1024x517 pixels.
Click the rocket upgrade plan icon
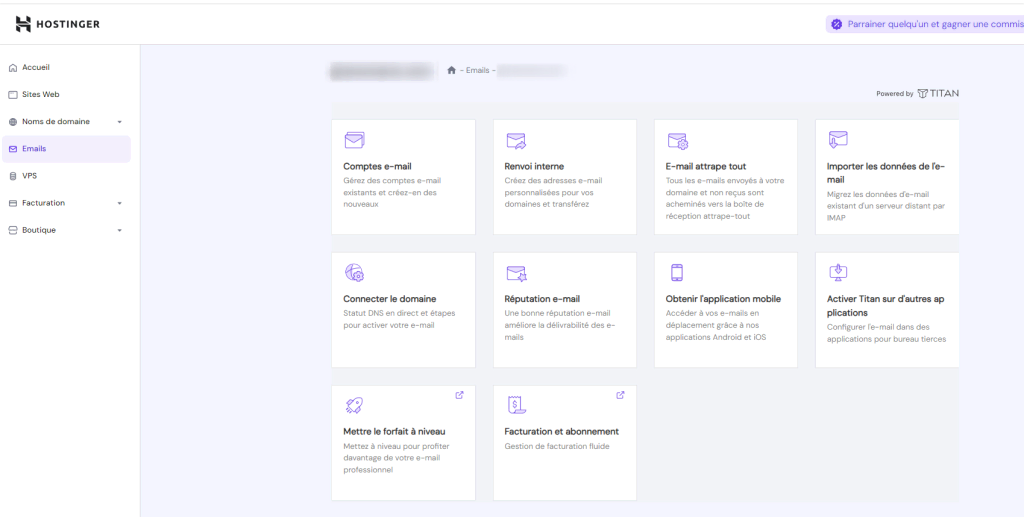pos(354,405)
